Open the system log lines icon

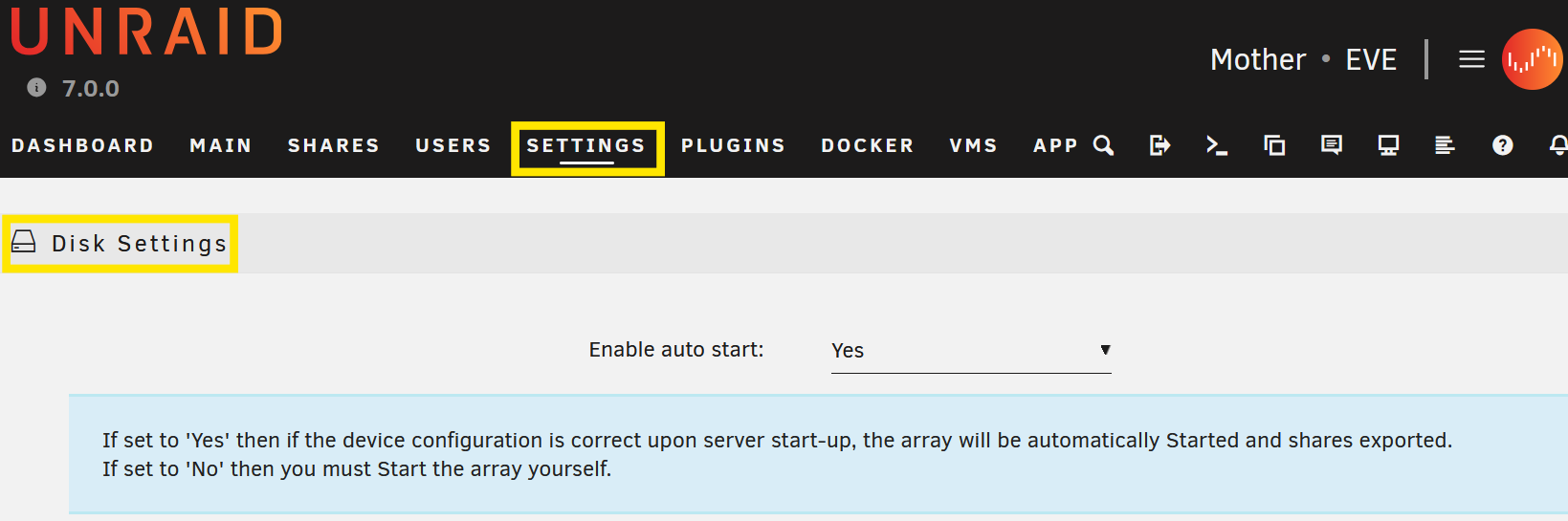tap(1445, 145)
